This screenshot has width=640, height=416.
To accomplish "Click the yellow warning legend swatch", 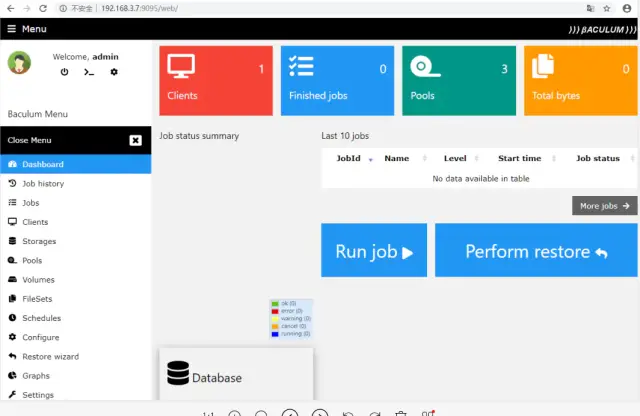I will (x=275, y=319).
